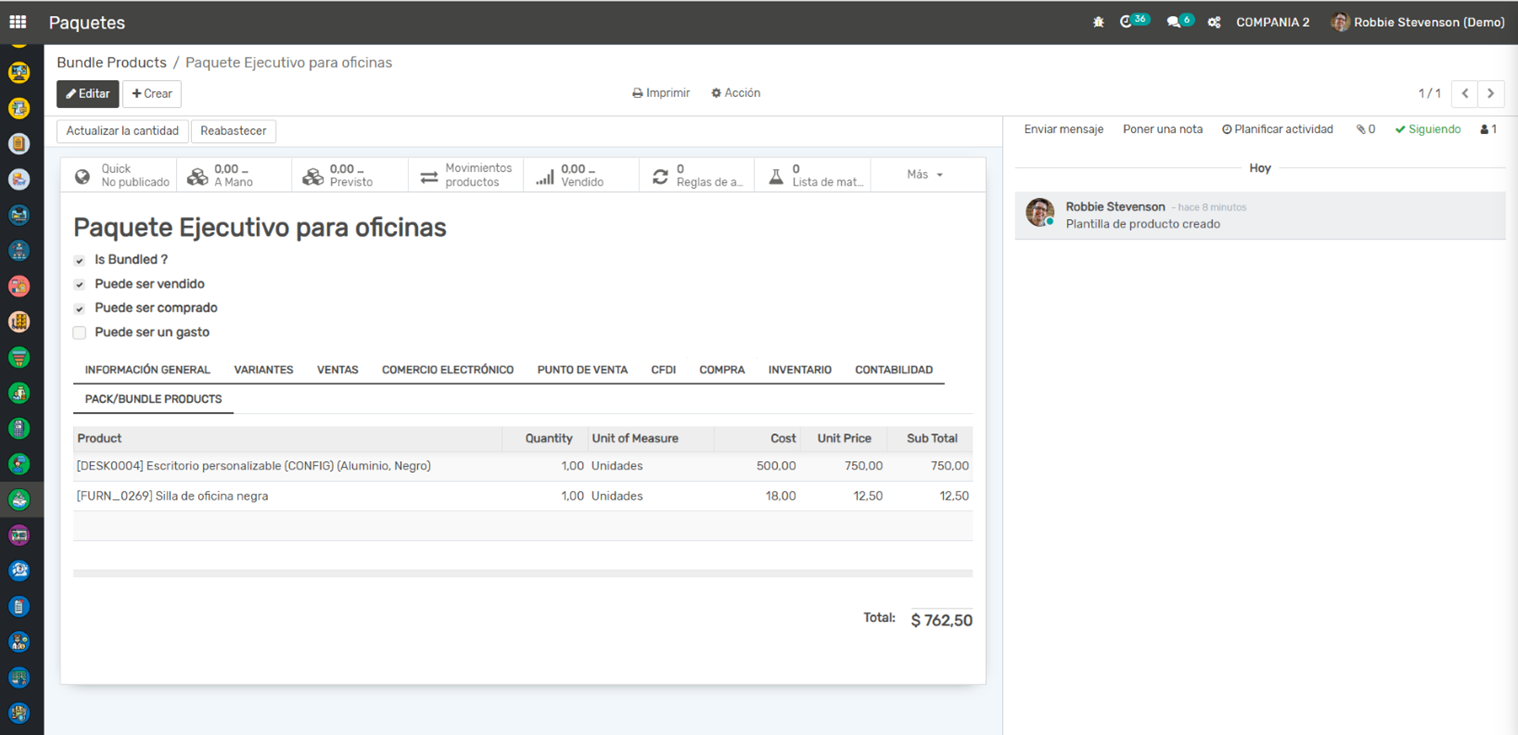The height and width of the screenshot is (735, 1518).
Task: Open conversations chat icon with 6 badge
Action: [1174, 22]
